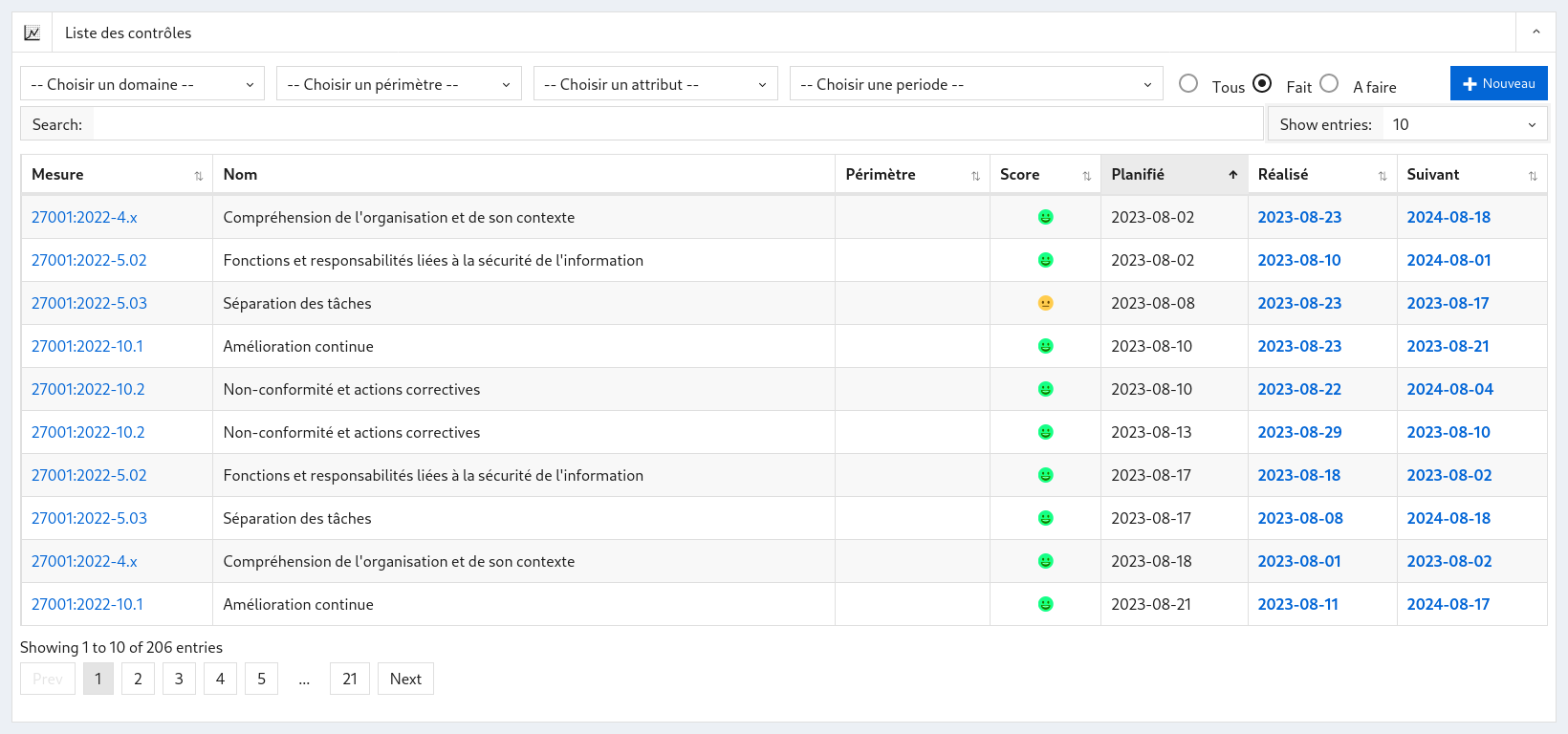1568x734 pixels.
Task: Open the Choisir un périmètre dropdown
Action: coord(399,84)
